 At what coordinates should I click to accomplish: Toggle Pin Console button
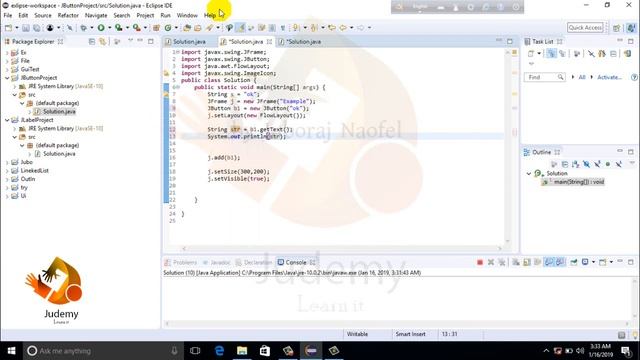pos(573,262)
